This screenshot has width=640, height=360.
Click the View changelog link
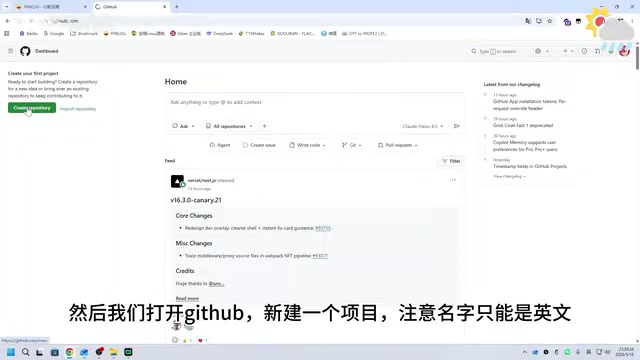509,176
